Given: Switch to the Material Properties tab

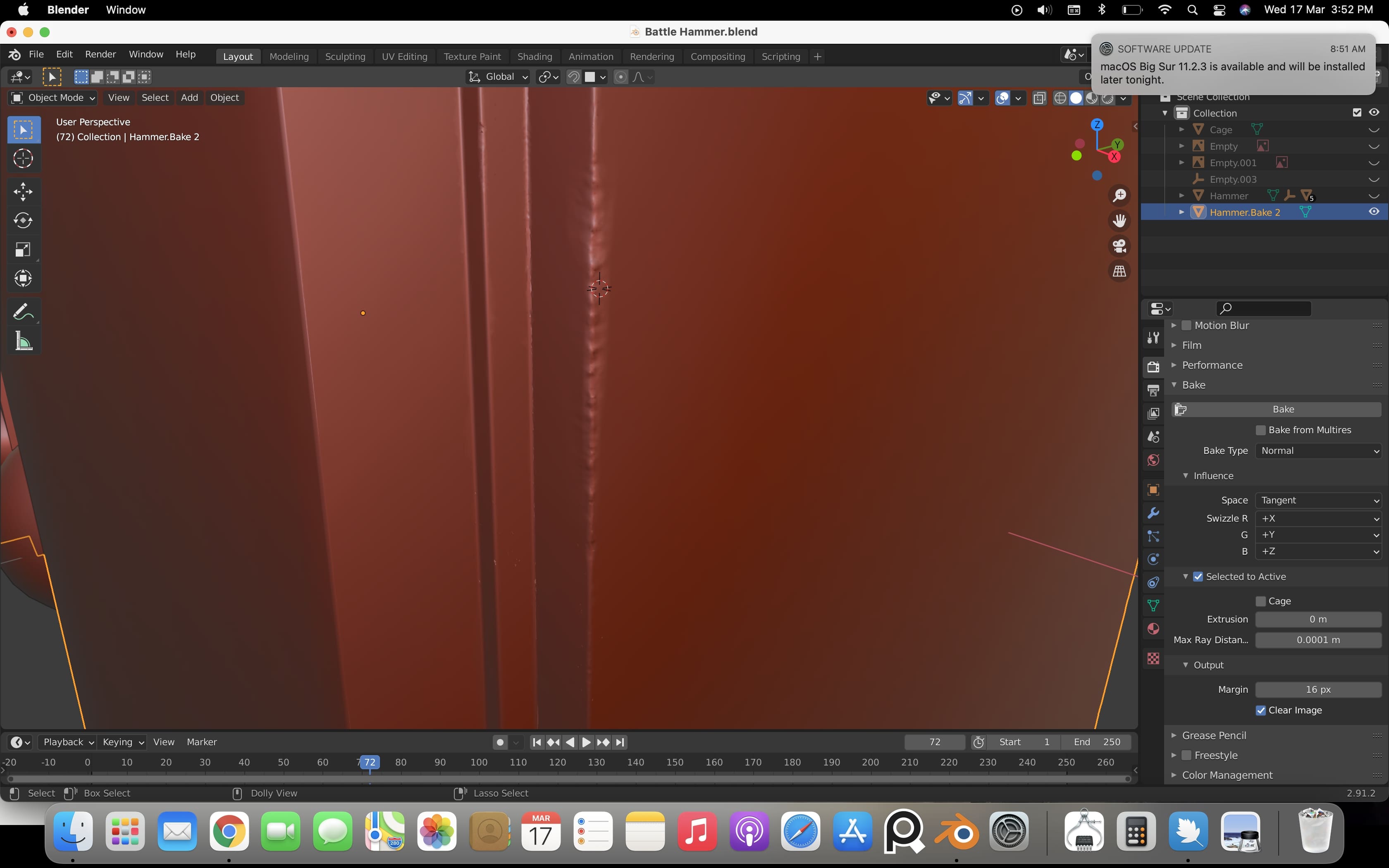Looking at the screenshot, I should point(1153,629).
